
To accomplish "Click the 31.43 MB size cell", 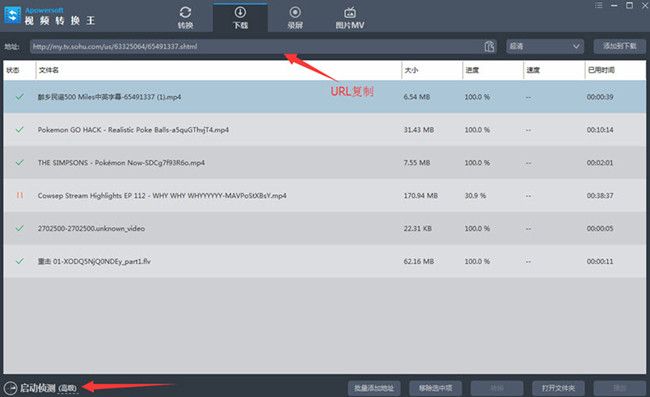I will (419, 130).
